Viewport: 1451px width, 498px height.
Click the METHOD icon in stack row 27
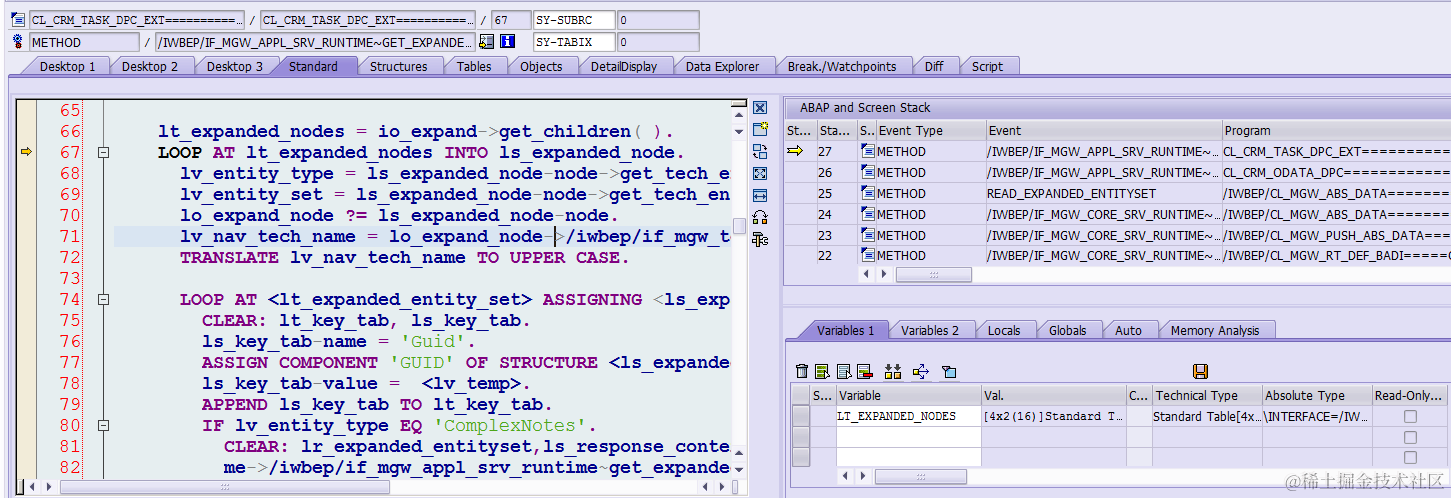(868, 152)
